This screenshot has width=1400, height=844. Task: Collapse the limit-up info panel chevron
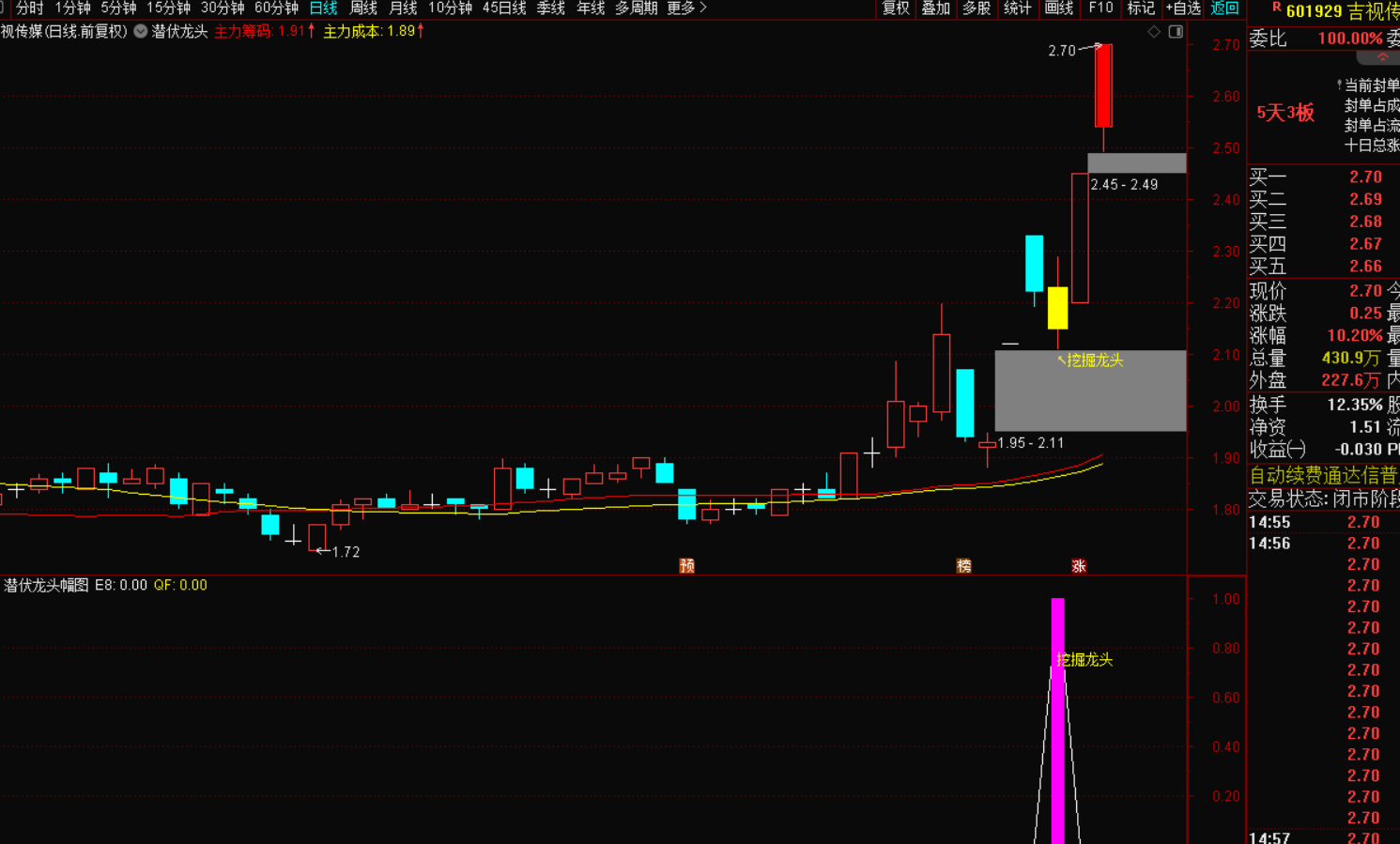pos(1382,58)
